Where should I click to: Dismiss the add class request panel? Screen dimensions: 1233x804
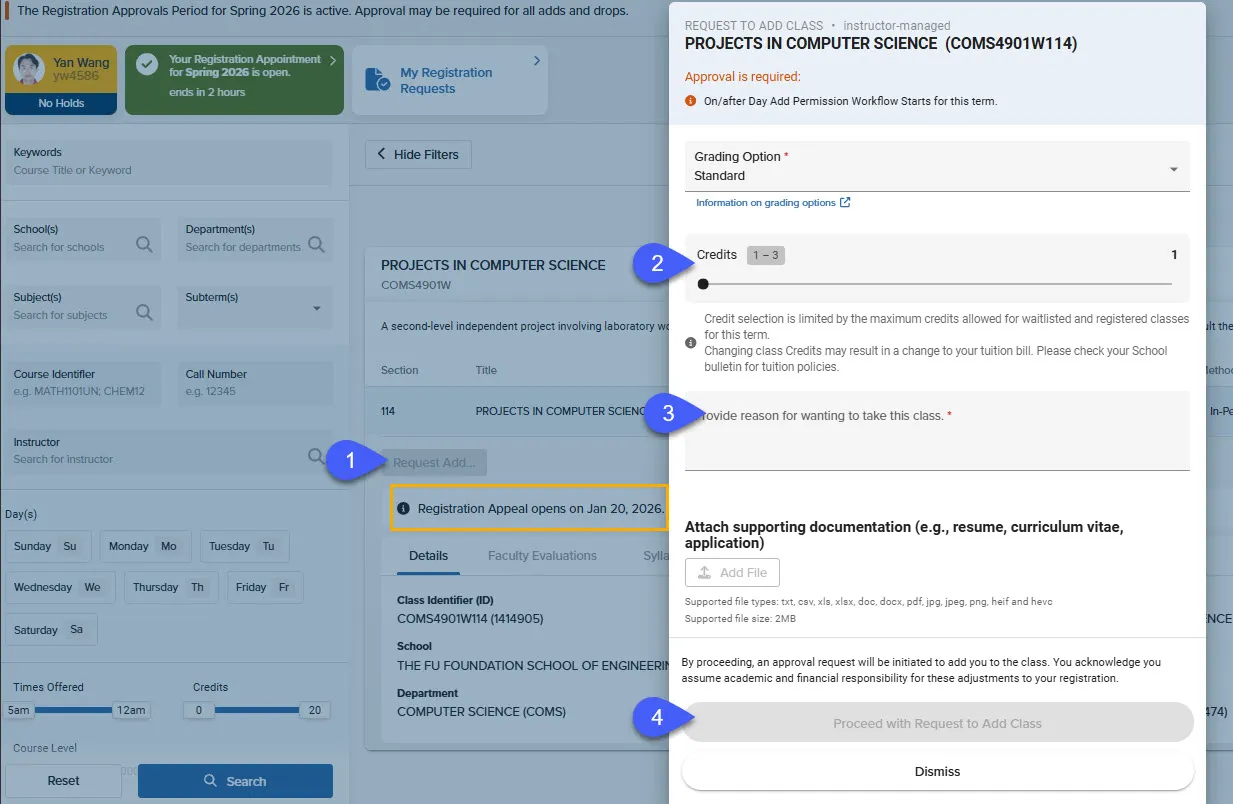point(937,772)
